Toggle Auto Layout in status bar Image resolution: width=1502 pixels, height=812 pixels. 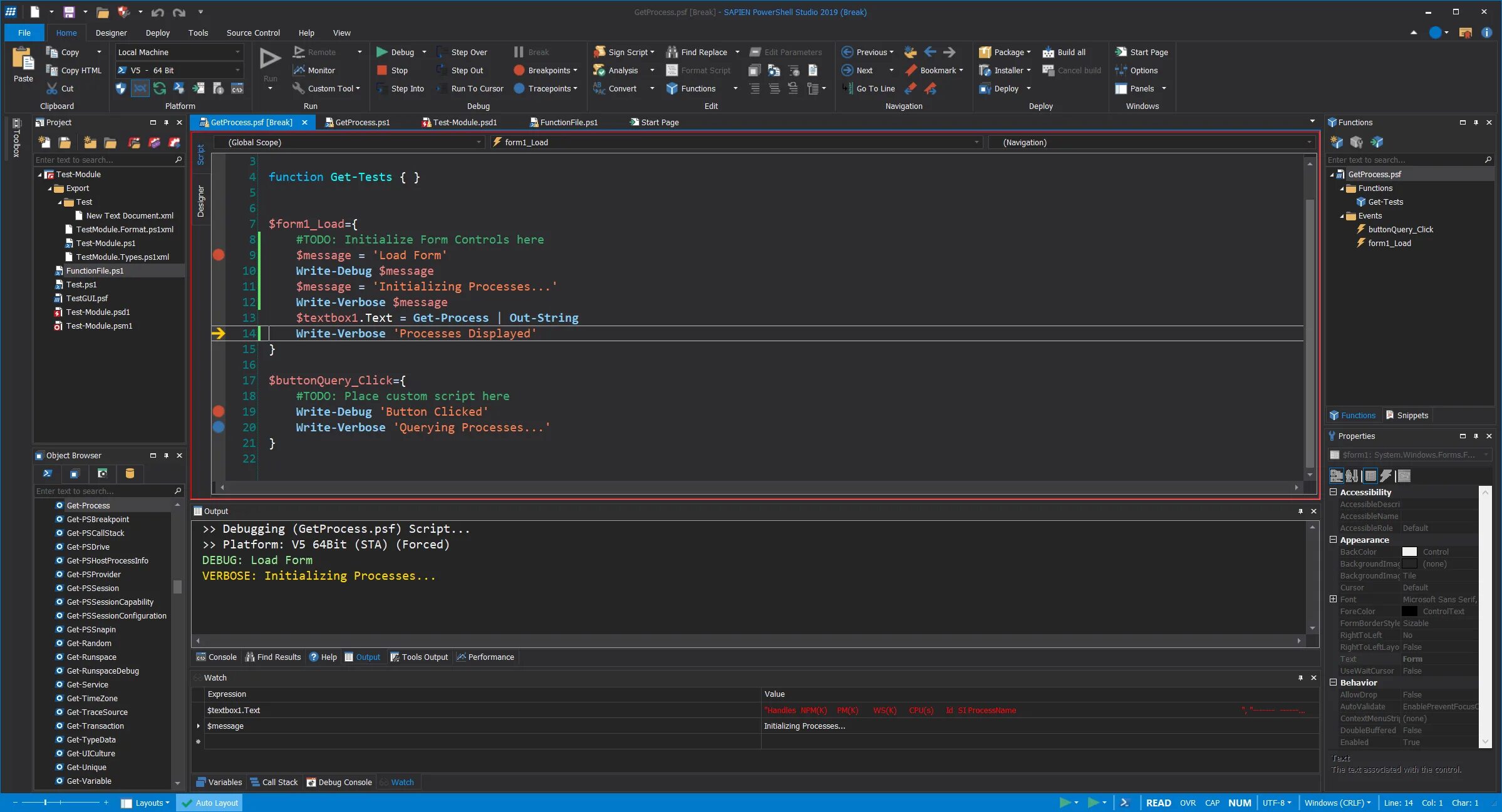[209, 803]
